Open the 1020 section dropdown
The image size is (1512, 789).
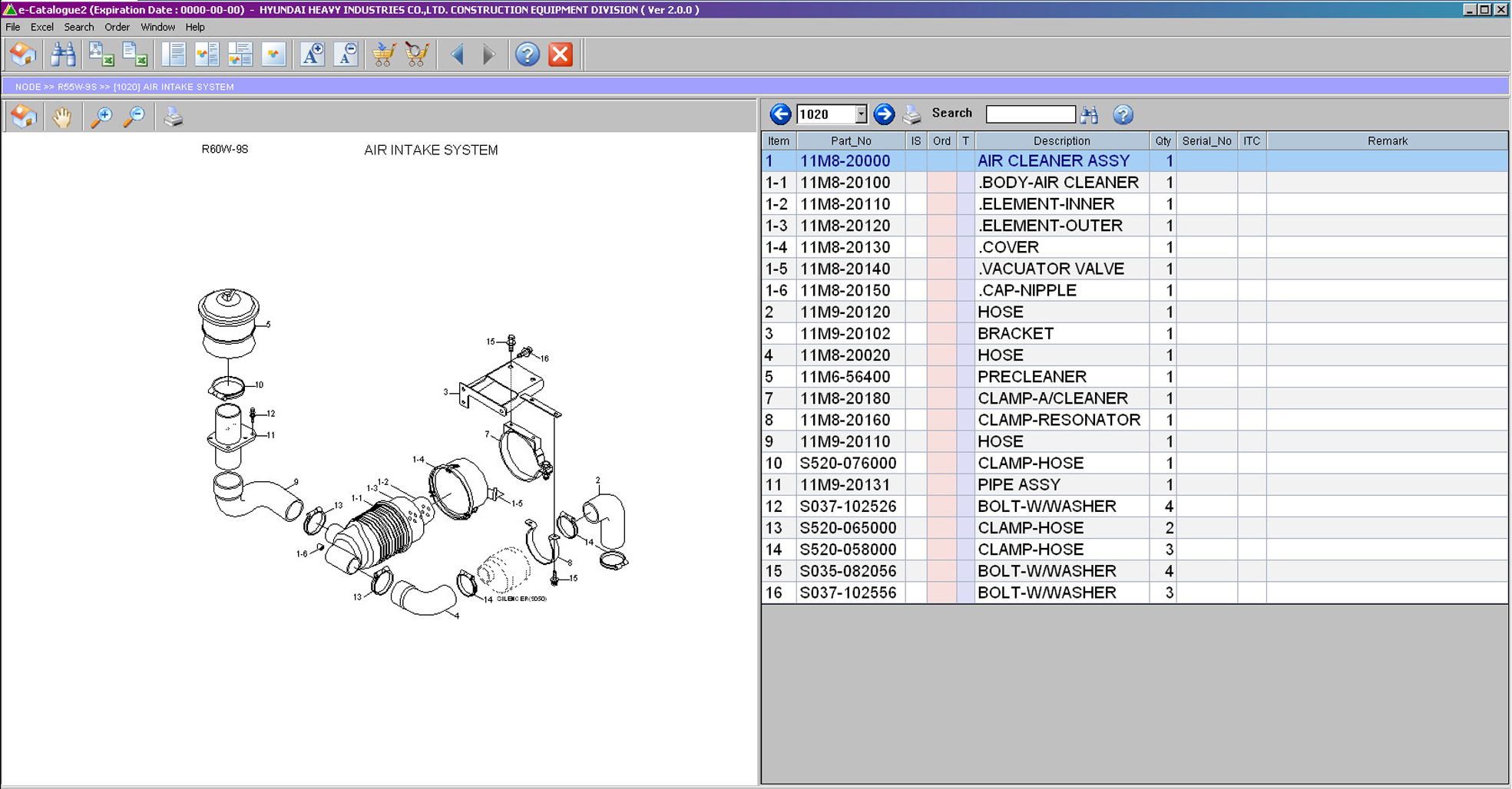(x=861, y=114)
